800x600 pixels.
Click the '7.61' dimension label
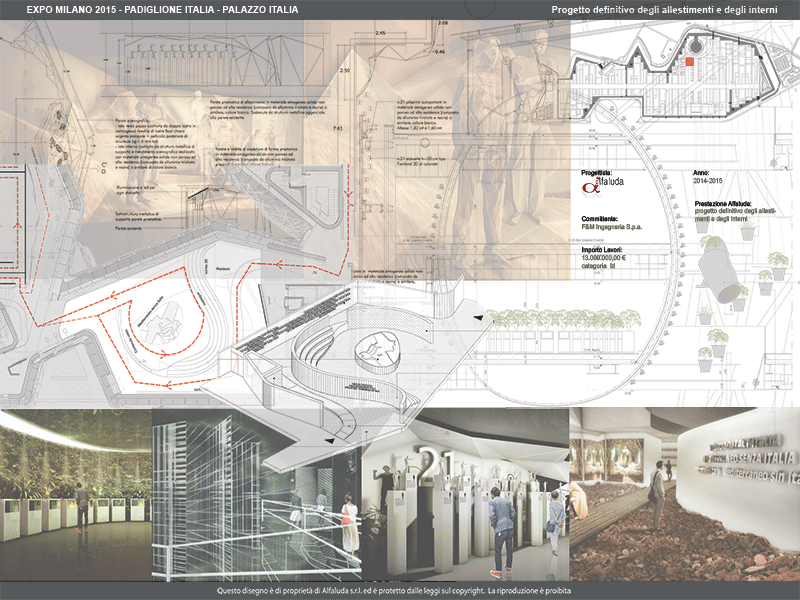coord(338,129)
